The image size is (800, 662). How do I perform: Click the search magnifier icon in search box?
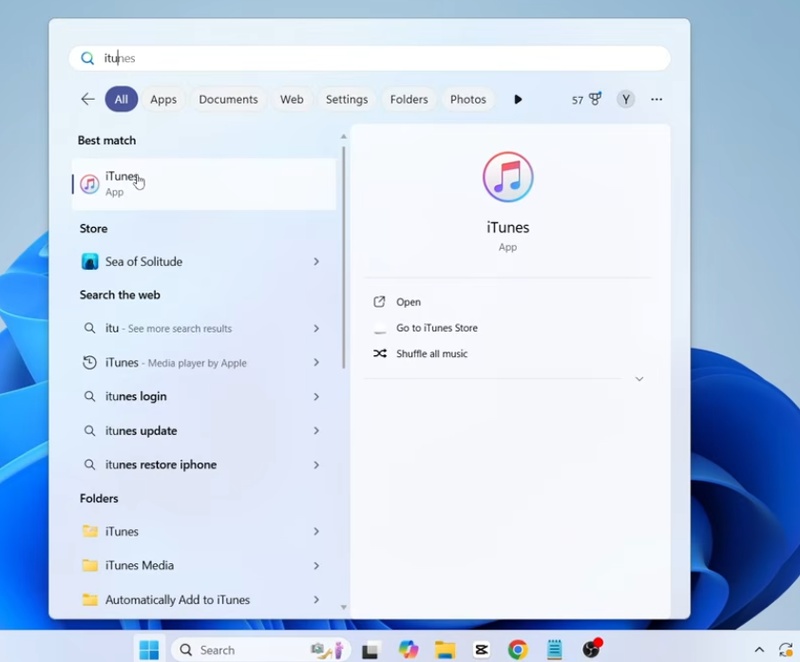coord(88,58)
